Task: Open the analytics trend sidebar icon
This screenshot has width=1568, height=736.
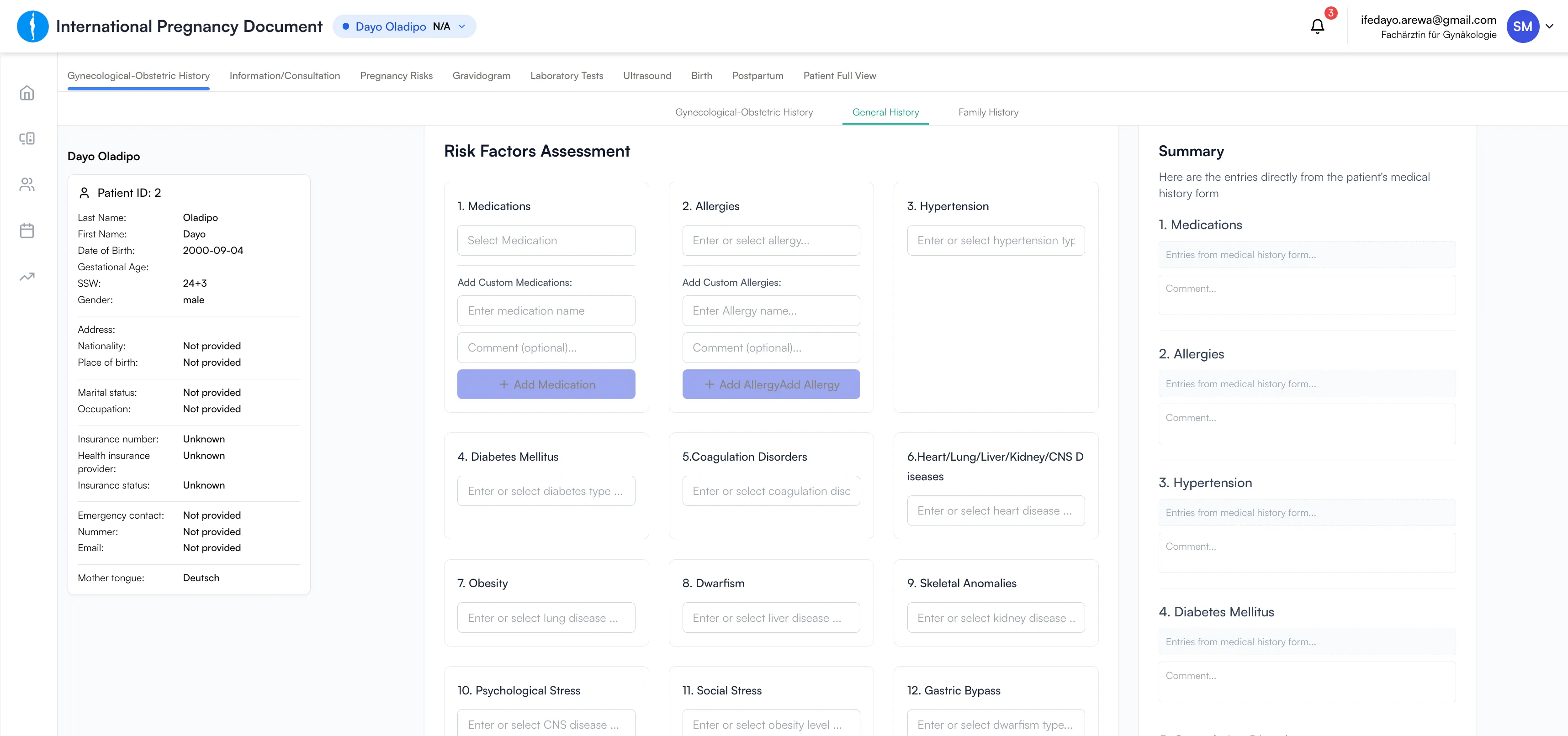Action: 27,277
